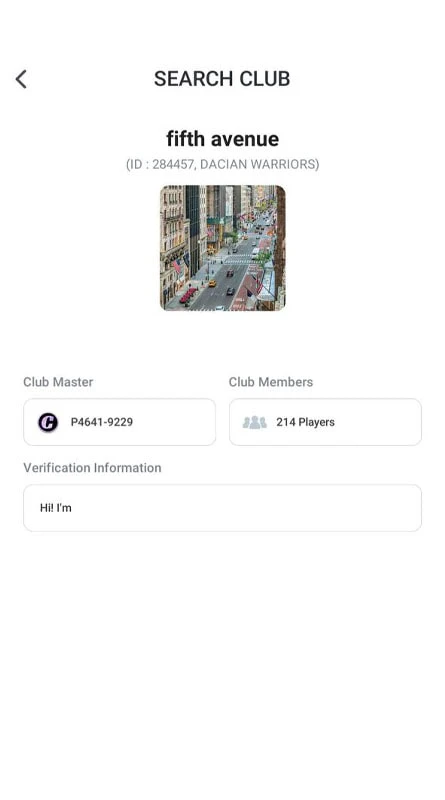445x800 pixels.
Task: Tap the opening parenthesis before ID
Action: 128,164
